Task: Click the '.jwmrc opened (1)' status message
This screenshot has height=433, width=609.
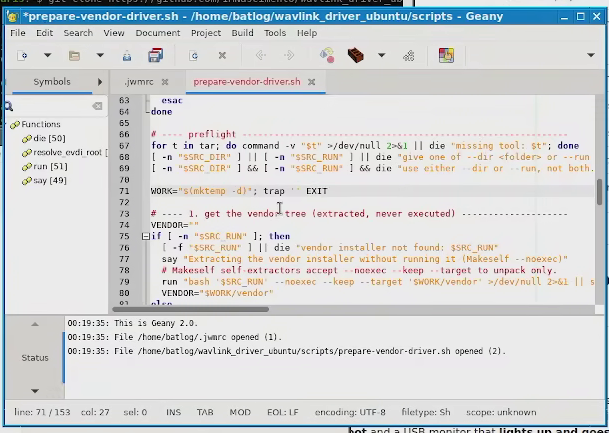Action: click(175, 337)
